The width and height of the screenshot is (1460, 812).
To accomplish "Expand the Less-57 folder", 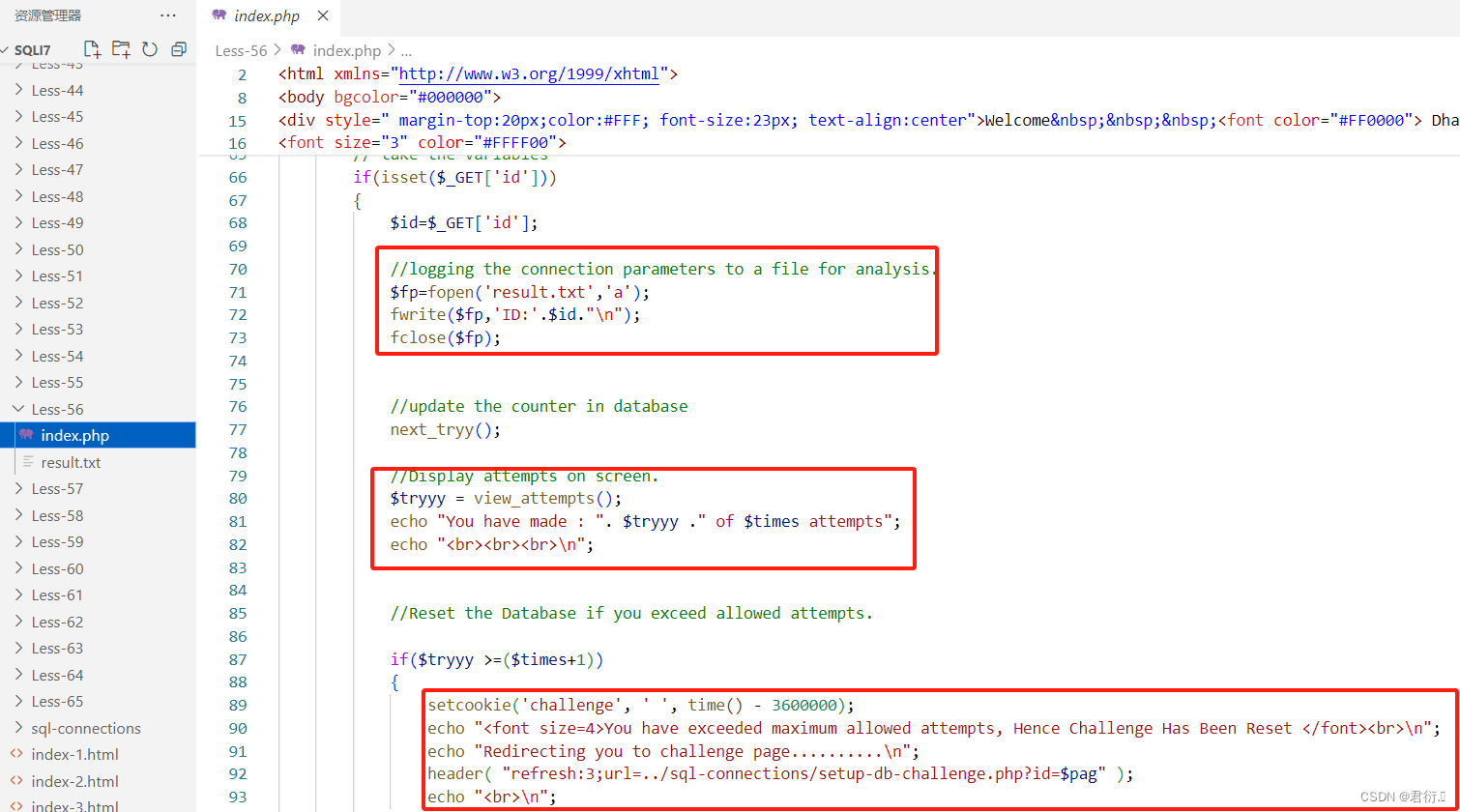I will point(18,488).
